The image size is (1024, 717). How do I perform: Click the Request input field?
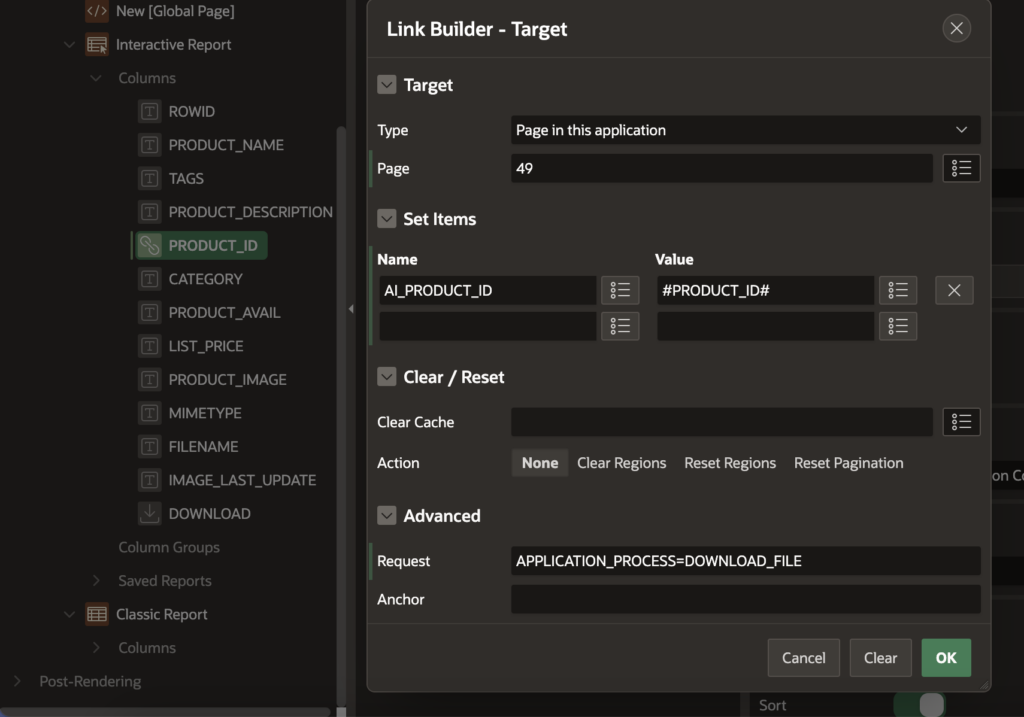[745, 561]
